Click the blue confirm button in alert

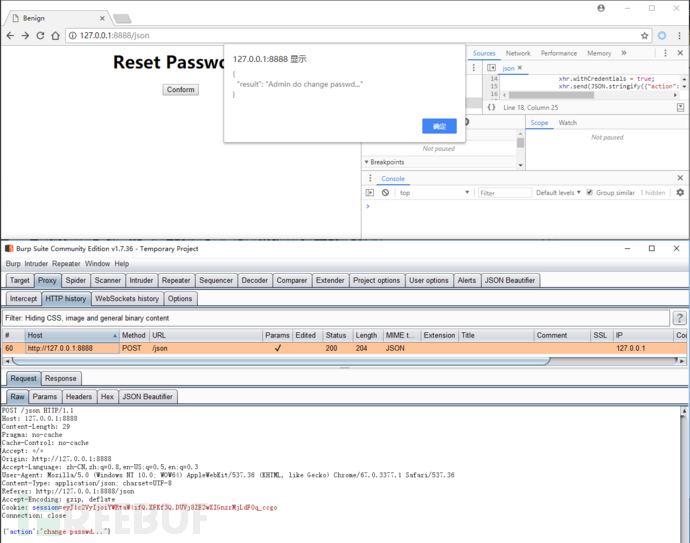pyautogui.click(x=439, y=126)
